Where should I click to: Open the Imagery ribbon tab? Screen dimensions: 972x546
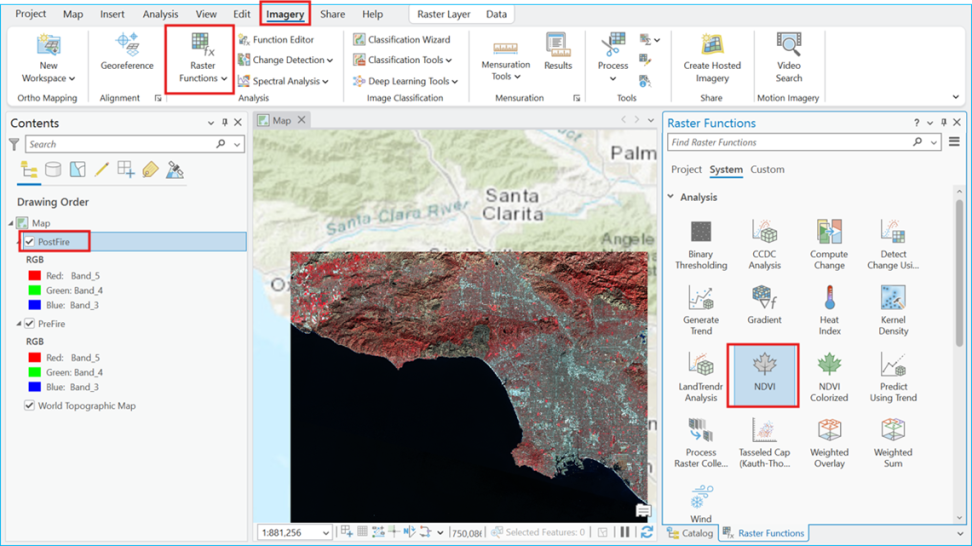[285, 14]
